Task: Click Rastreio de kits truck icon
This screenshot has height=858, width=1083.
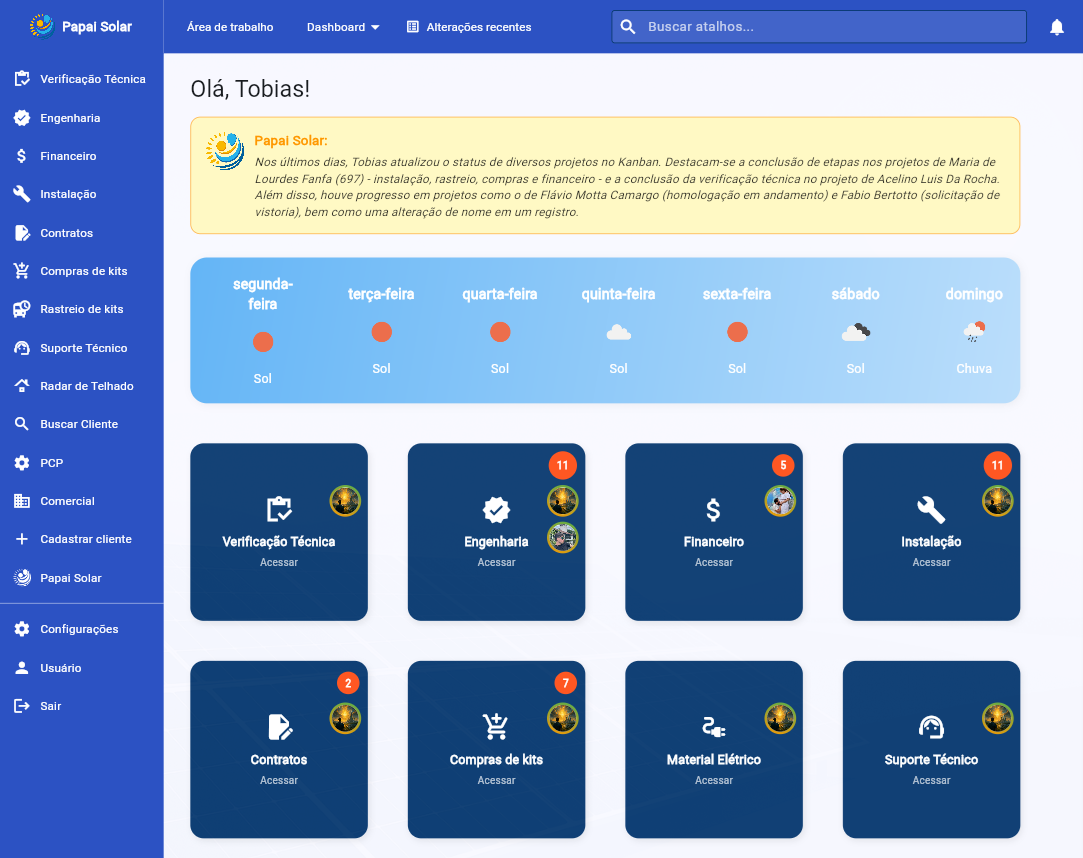Action: coord(22,309)
